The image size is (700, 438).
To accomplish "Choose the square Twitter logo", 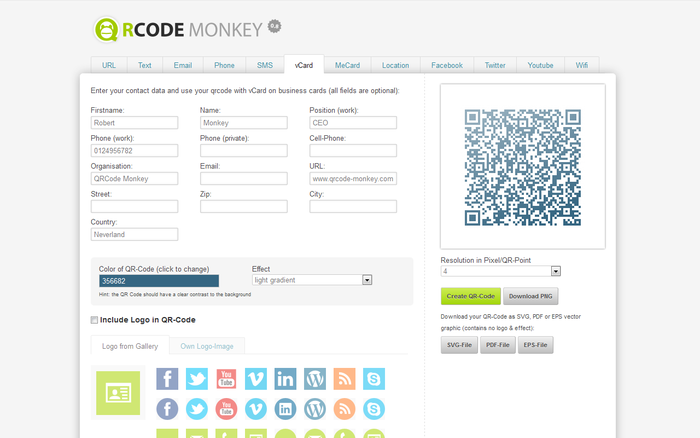I will tap(197, 379).
